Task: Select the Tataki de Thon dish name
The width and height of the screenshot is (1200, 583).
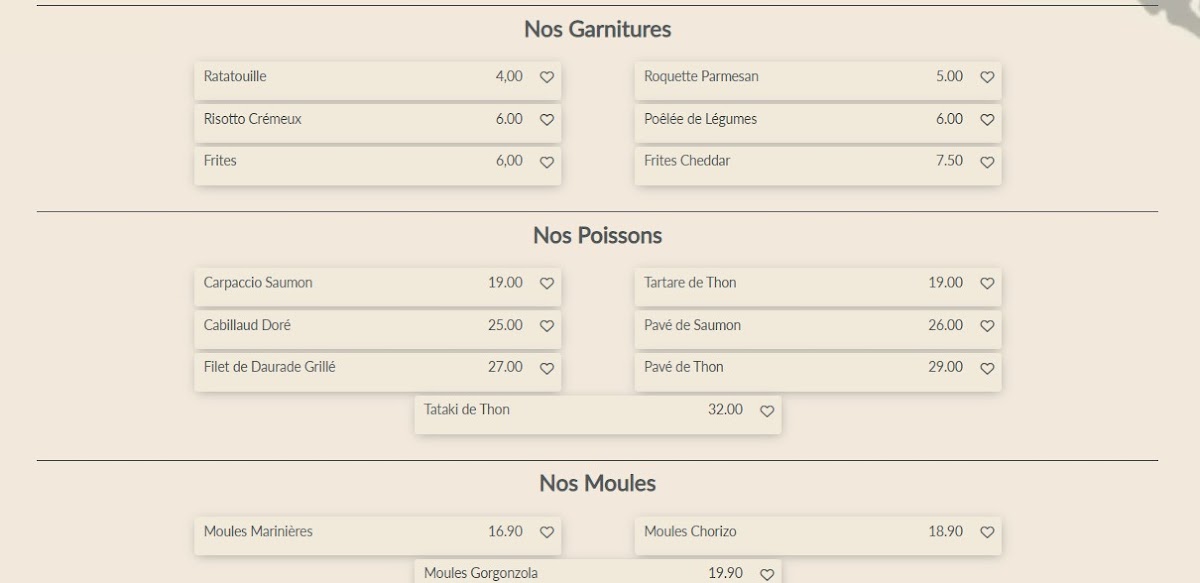Action: pyautogui.click(x=467, y=409)
